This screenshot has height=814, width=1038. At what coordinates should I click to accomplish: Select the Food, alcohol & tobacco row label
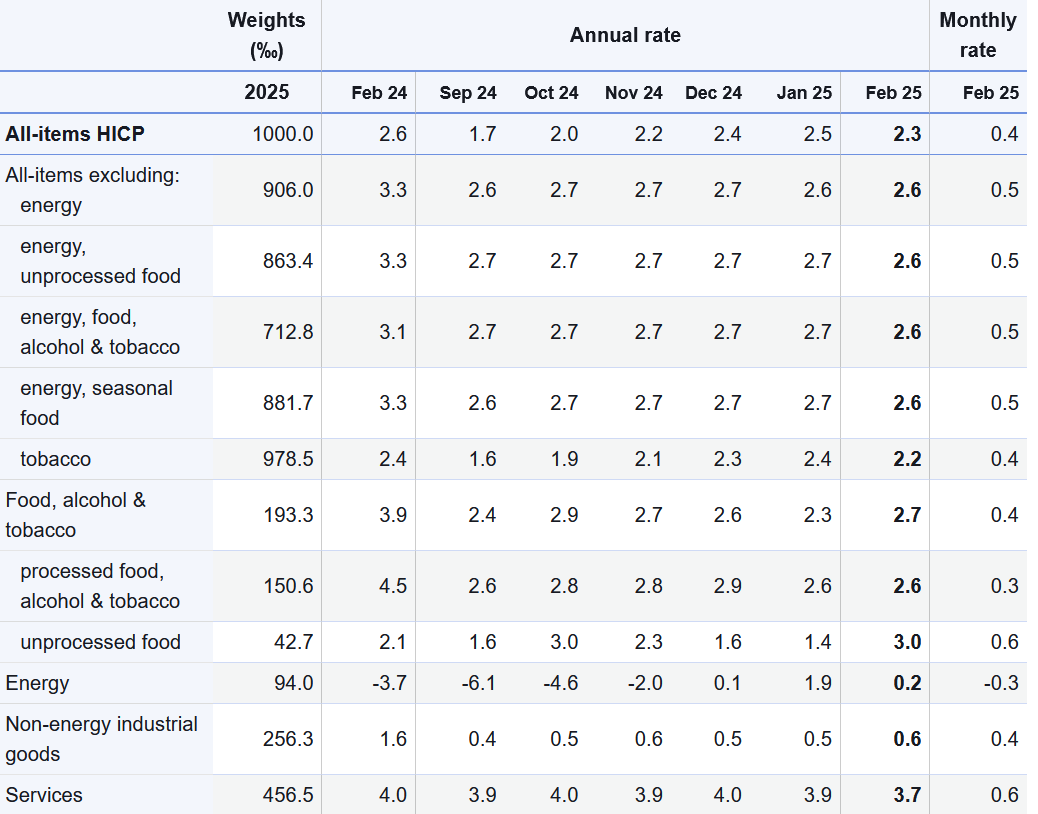(x=76, y=515)
